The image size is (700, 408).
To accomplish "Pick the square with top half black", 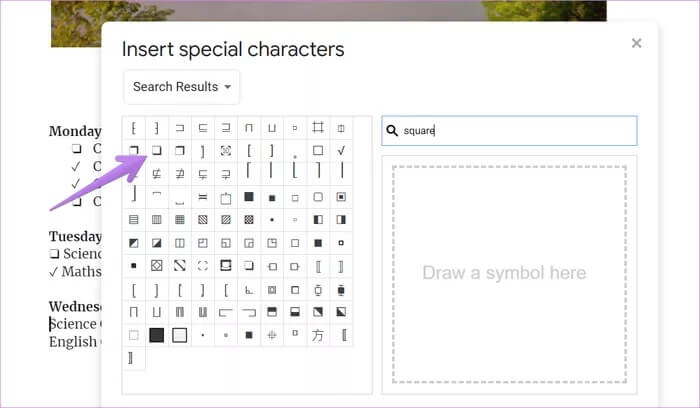I will point(272,312).
